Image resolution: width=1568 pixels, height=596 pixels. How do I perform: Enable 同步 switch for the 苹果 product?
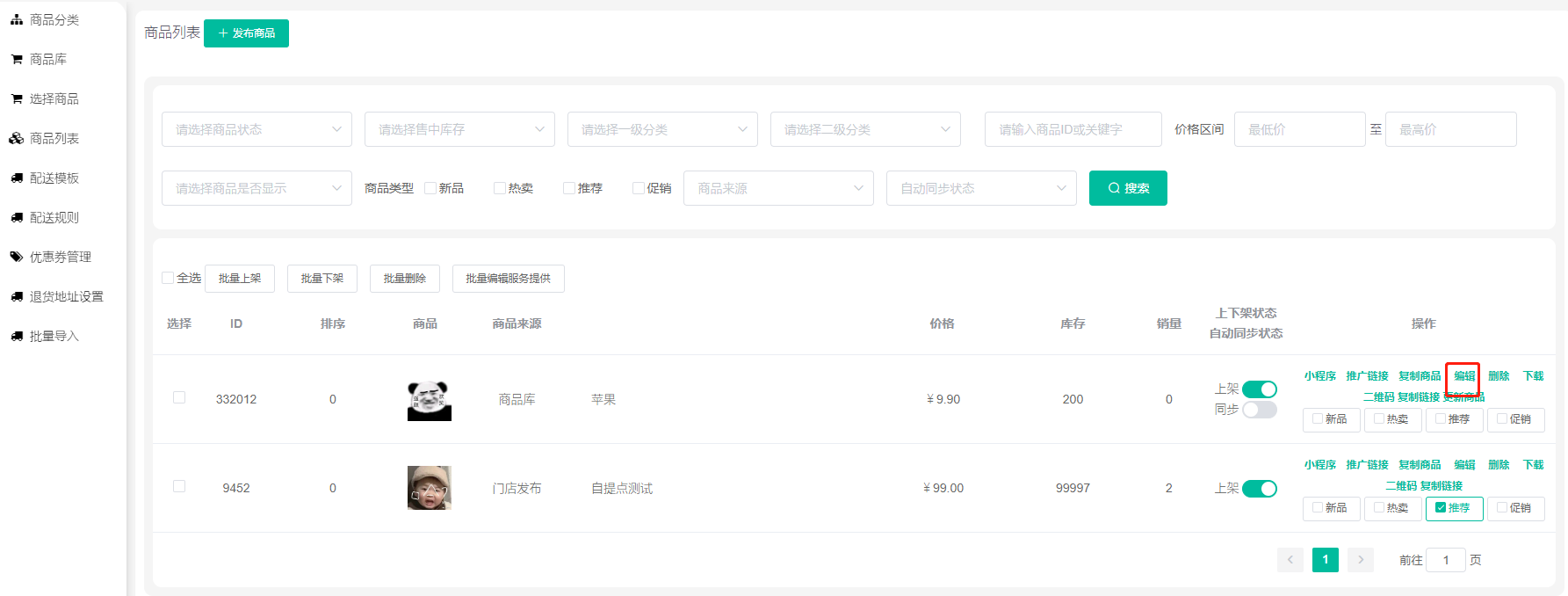click(x=1259, y=410)
